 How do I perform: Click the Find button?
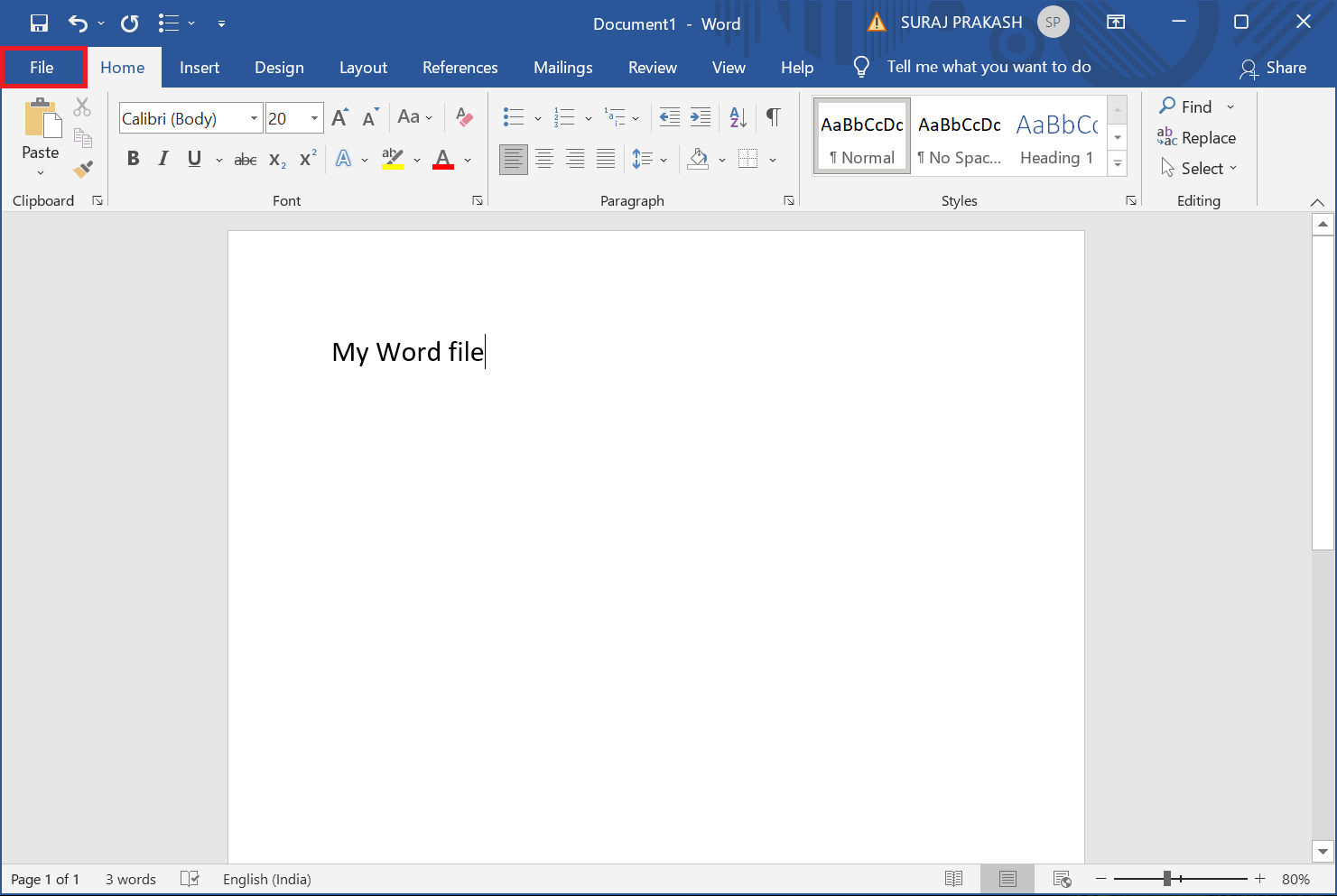(1186, 106)
